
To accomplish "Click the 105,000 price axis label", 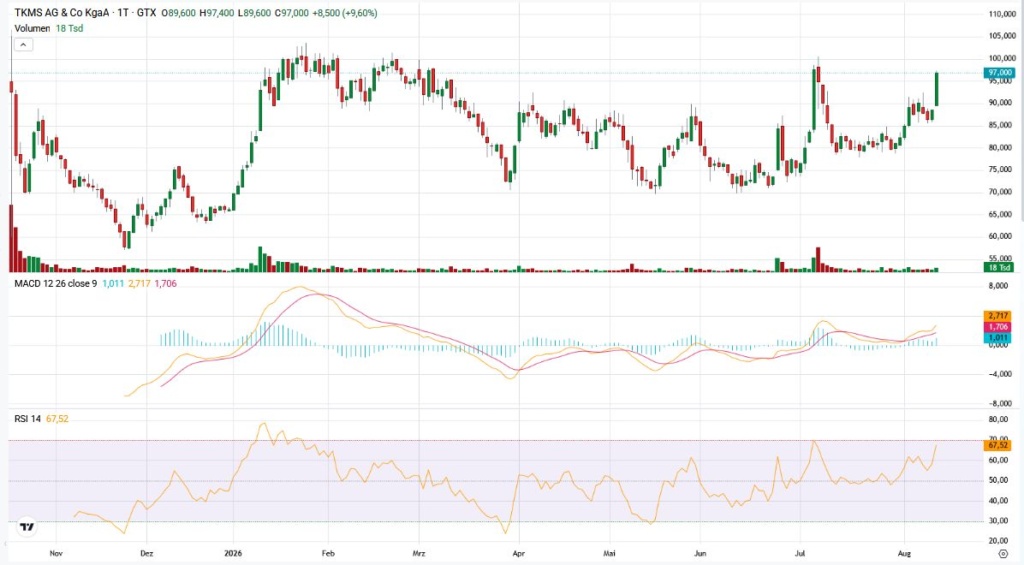I will tap(1001, 36).
